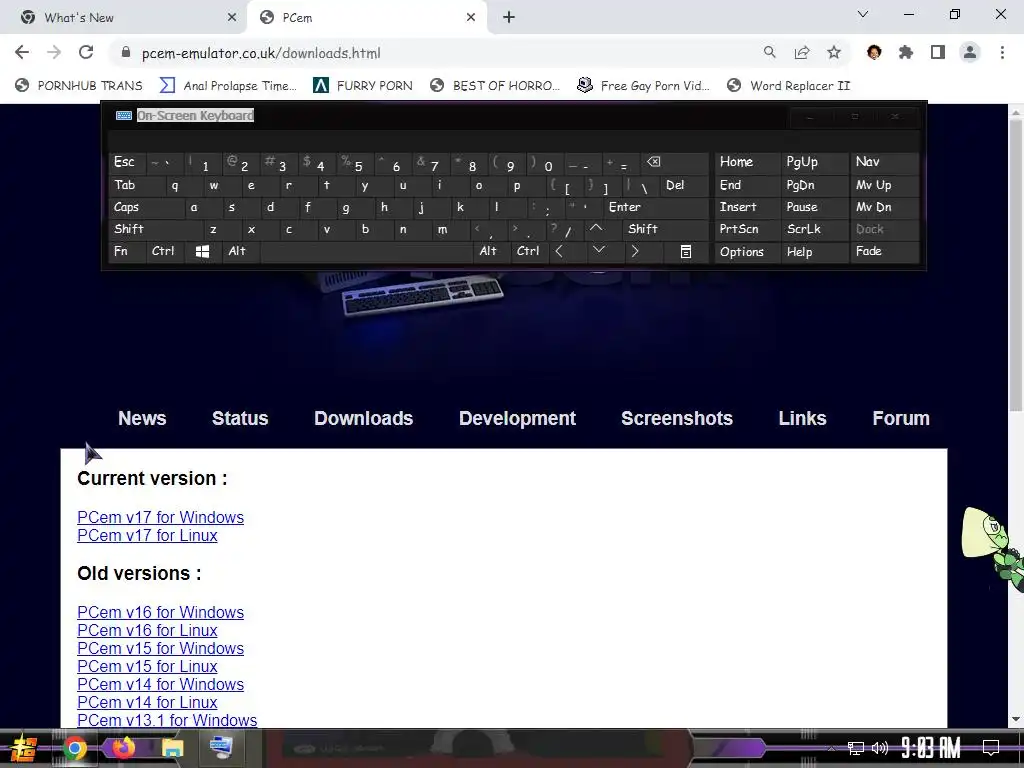
Task: Reload the PCem page
Action: pos(86,53)
